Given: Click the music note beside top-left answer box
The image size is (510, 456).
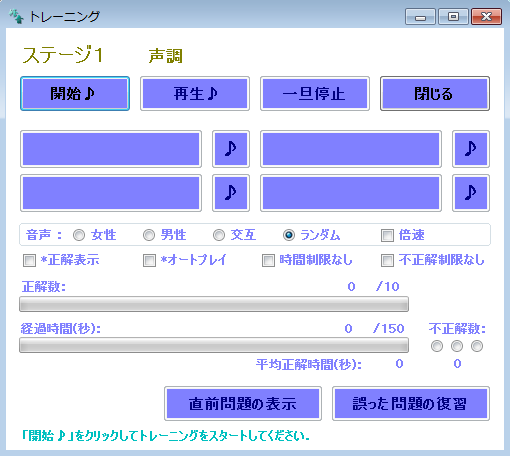Looking at the screenshot, I should (x=231, y=149).
